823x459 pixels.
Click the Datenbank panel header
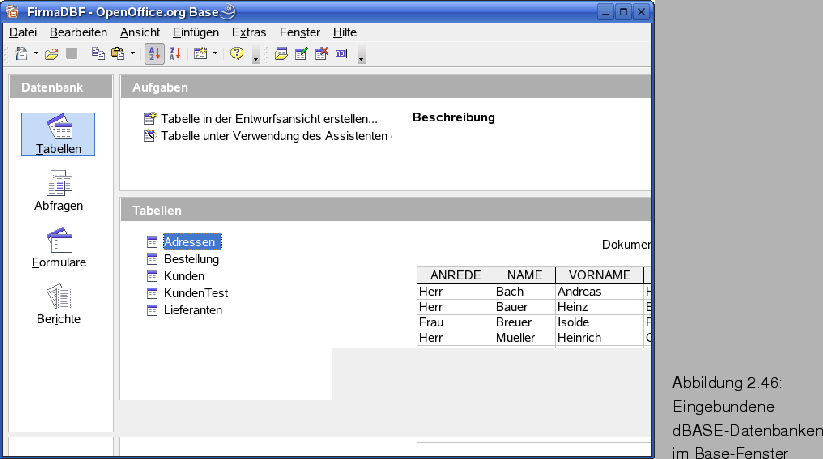[61, 87]
